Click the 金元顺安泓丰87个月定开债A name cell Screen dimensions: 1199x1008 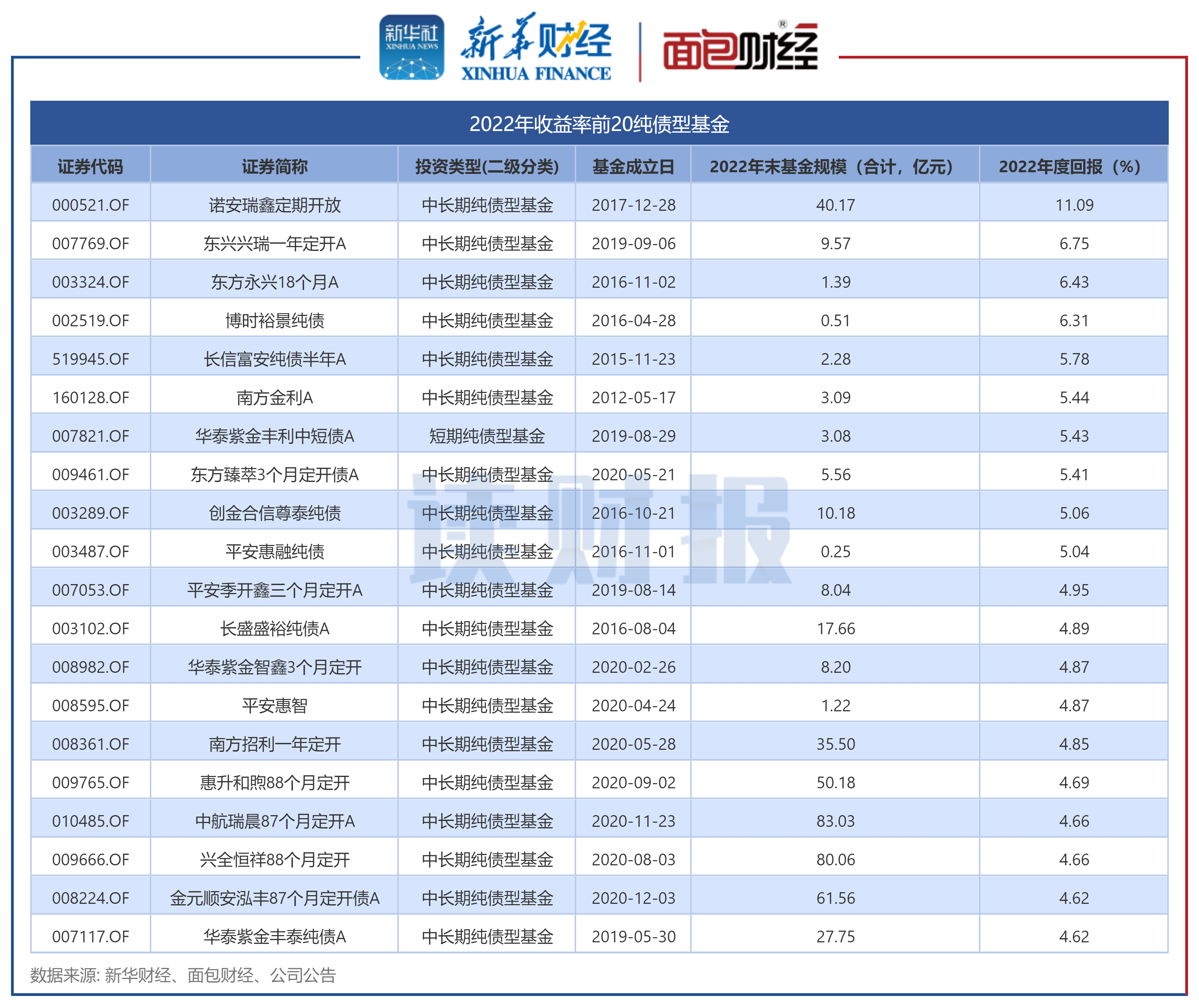[274, 898]
